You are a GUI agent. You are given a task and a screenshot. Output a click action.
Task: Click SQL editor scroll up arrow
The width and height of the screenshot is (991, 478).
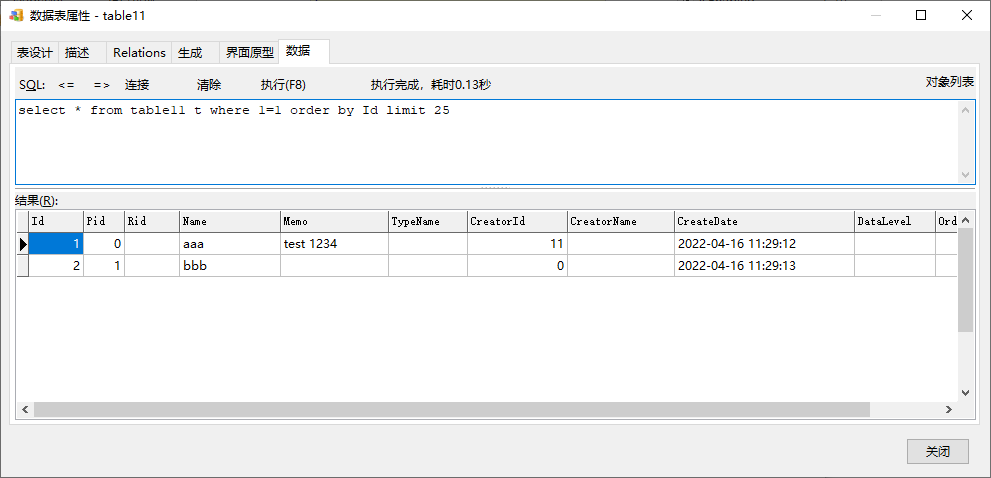tap(965, 110)
